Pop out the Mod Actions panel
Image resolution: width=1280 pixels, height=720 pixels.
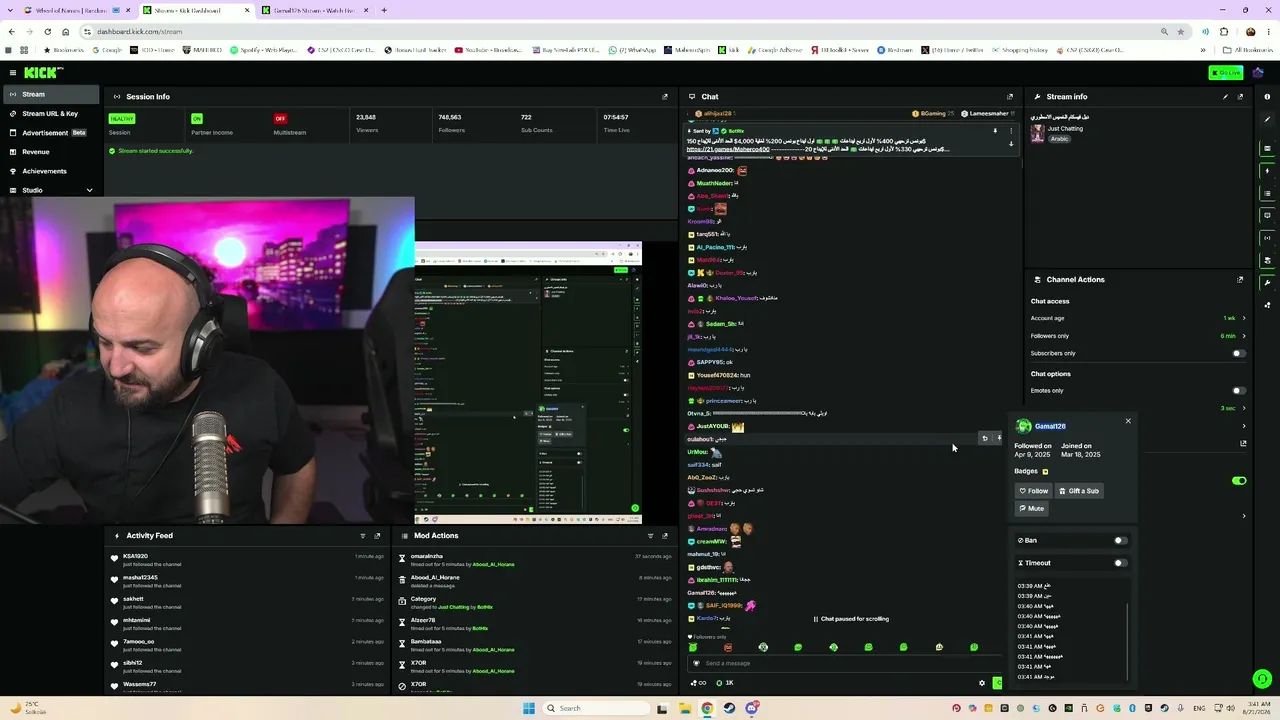click(x=665, y=536)
